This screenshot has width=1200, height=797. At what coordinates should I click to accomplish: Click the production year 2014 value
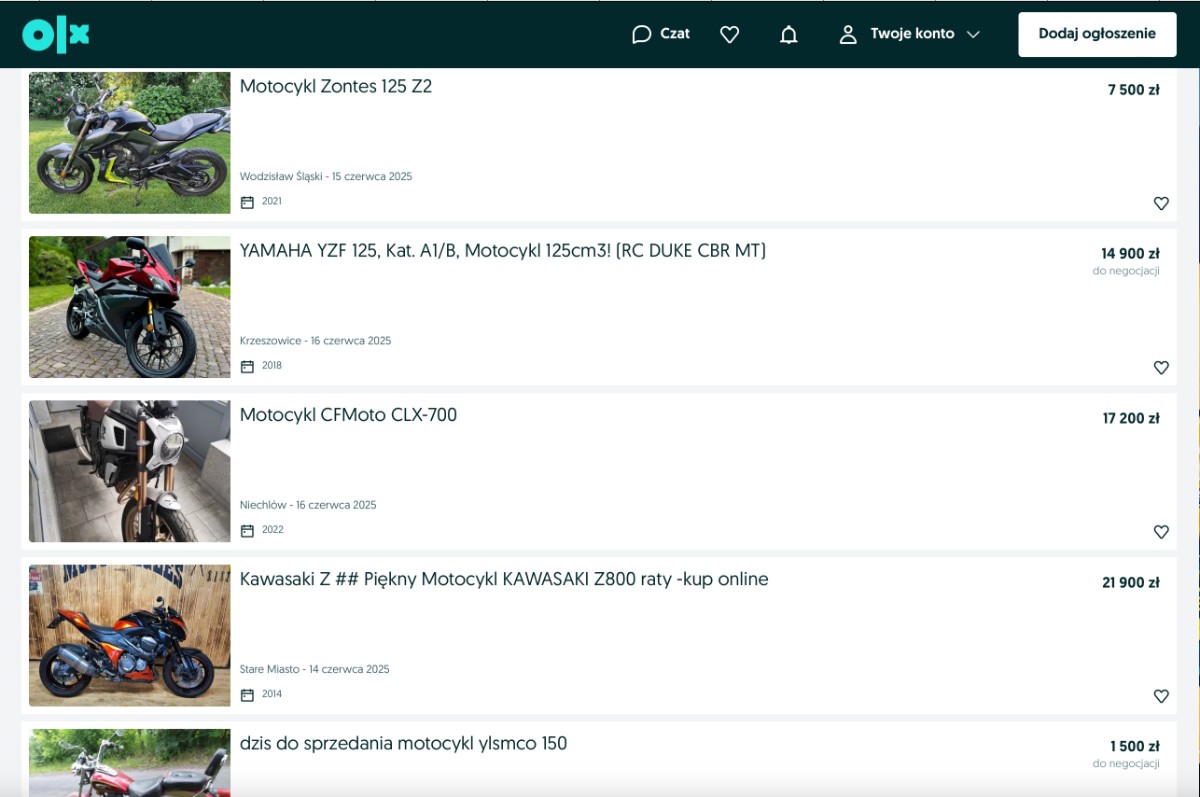[272, 693]
